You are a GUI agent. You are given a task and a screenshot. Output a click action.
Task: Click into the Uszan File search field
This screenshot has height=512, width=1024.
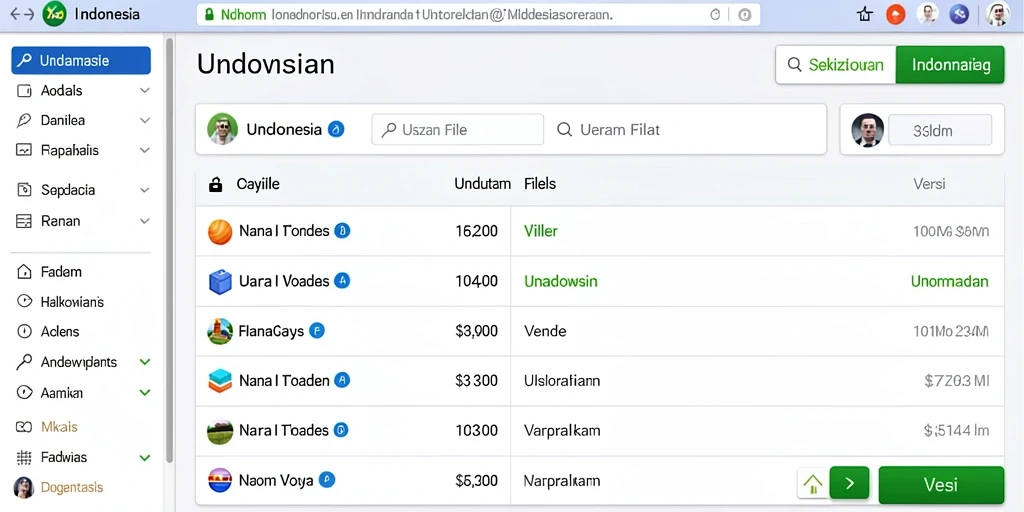pos(457,129)
